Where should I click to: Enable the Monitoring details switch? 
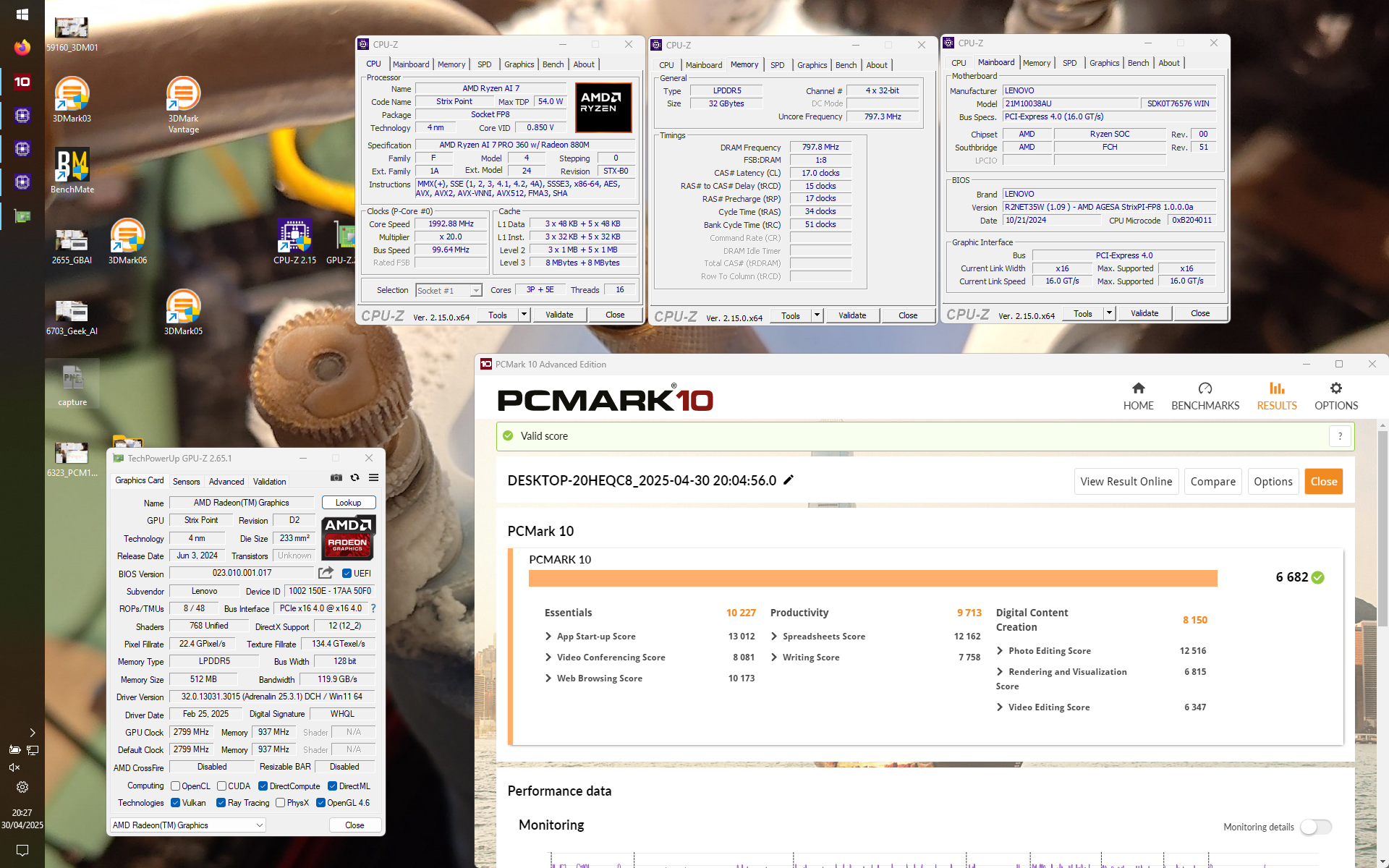pos(1316,827)
